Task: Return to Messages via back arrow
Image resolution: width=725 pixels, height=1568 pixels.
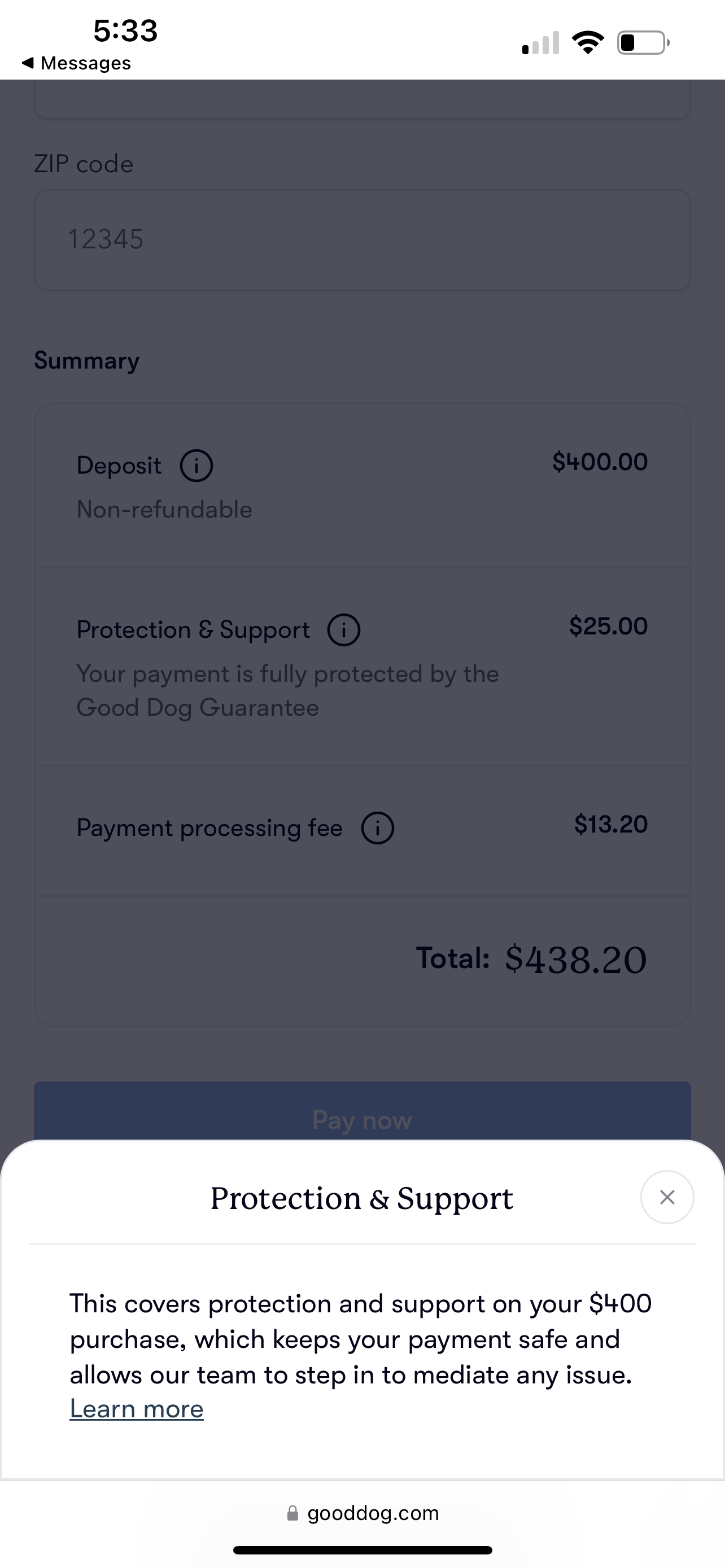Action: coord(76,63)
